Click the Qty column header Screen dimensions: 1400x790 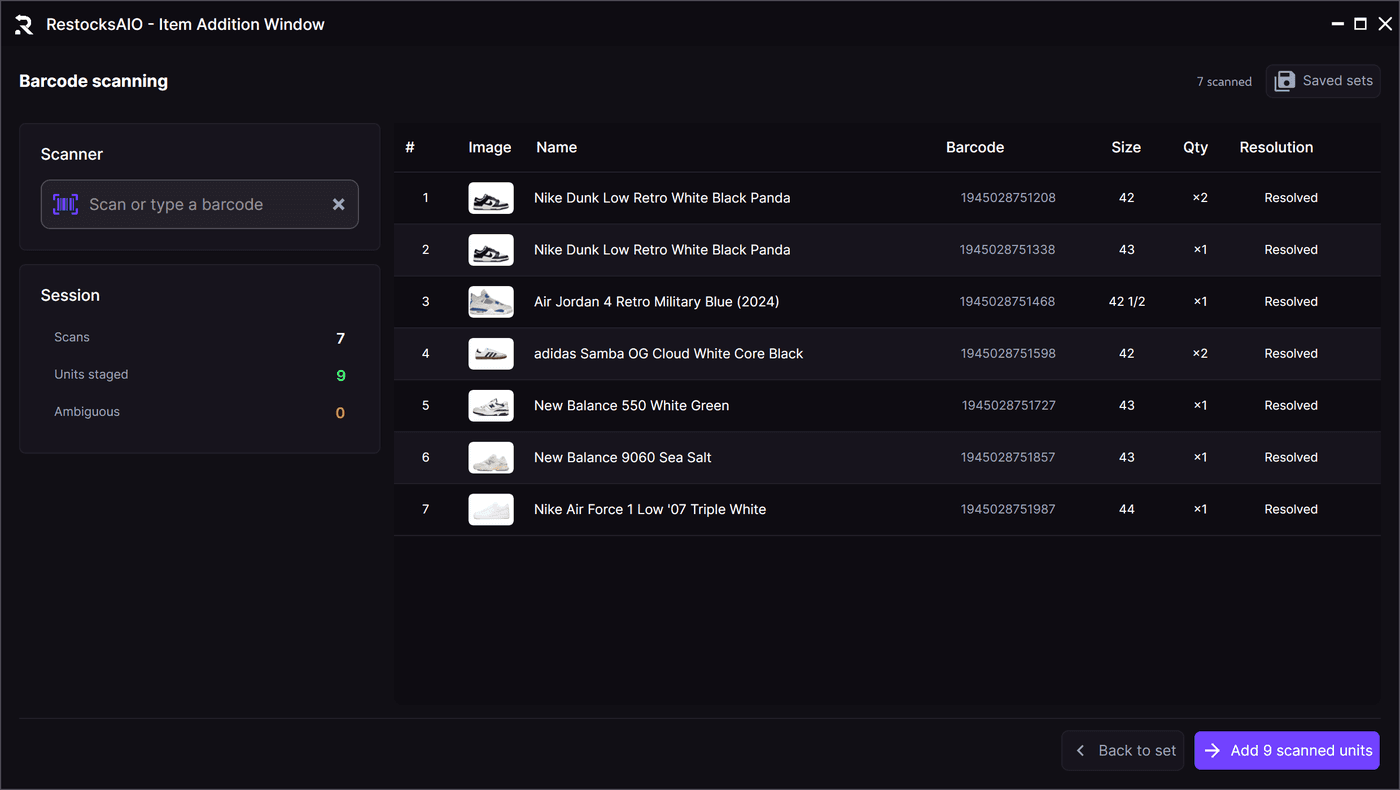pyautogui.click(x=1196, y=148)
